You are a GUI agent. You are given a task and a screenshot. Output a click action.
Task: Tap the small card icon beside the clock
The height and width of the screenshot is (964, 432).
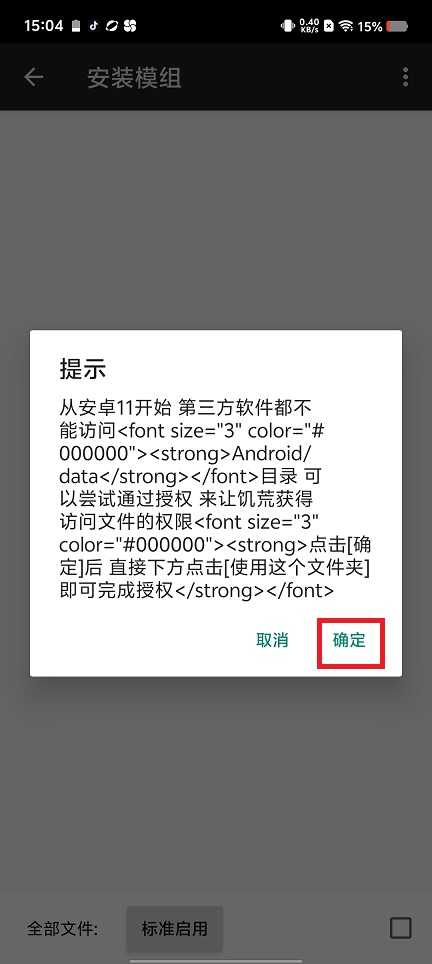point(76,26)
